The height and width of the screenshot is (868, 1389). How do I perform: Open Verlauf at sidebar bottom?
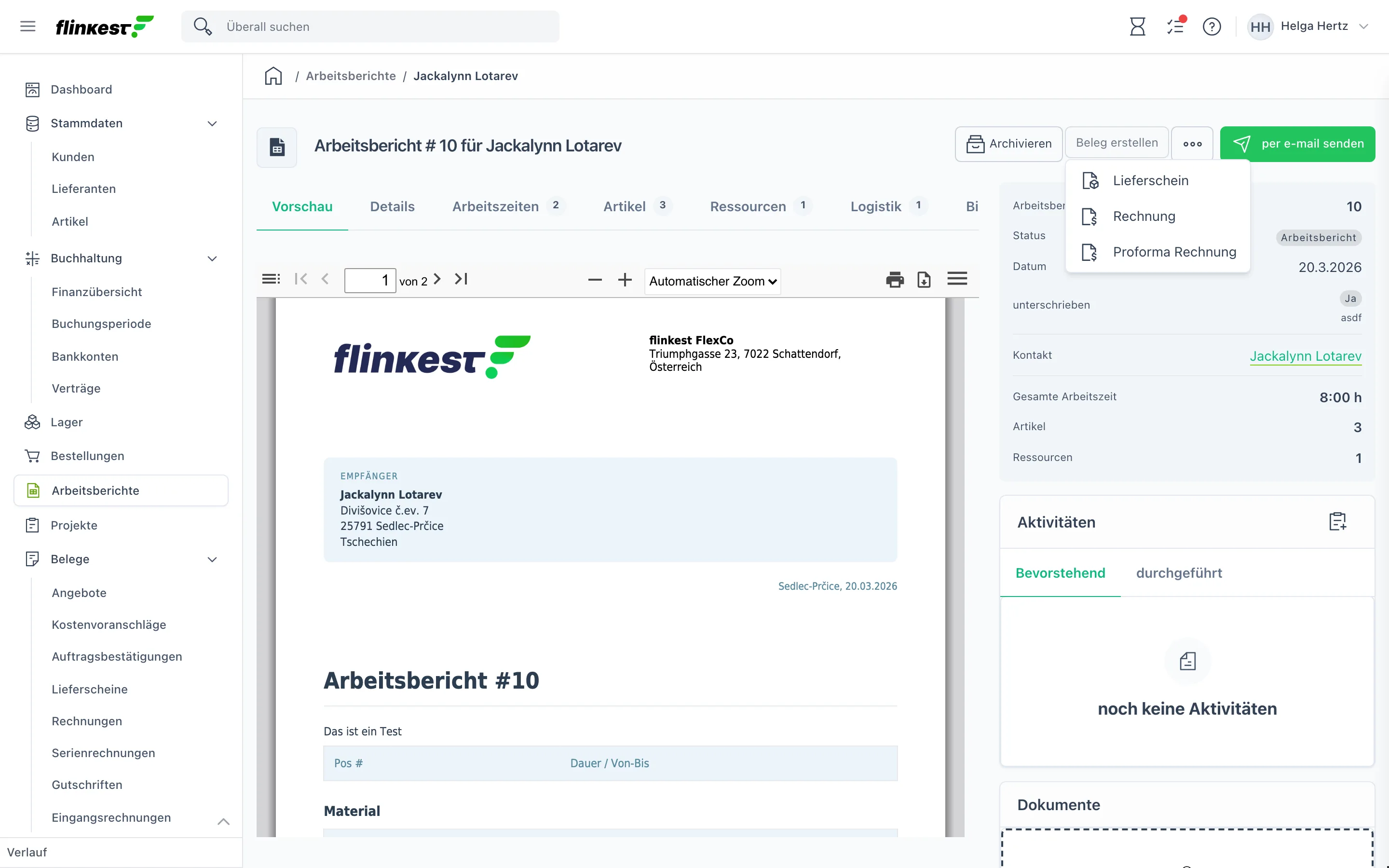(x=27, y=853)
